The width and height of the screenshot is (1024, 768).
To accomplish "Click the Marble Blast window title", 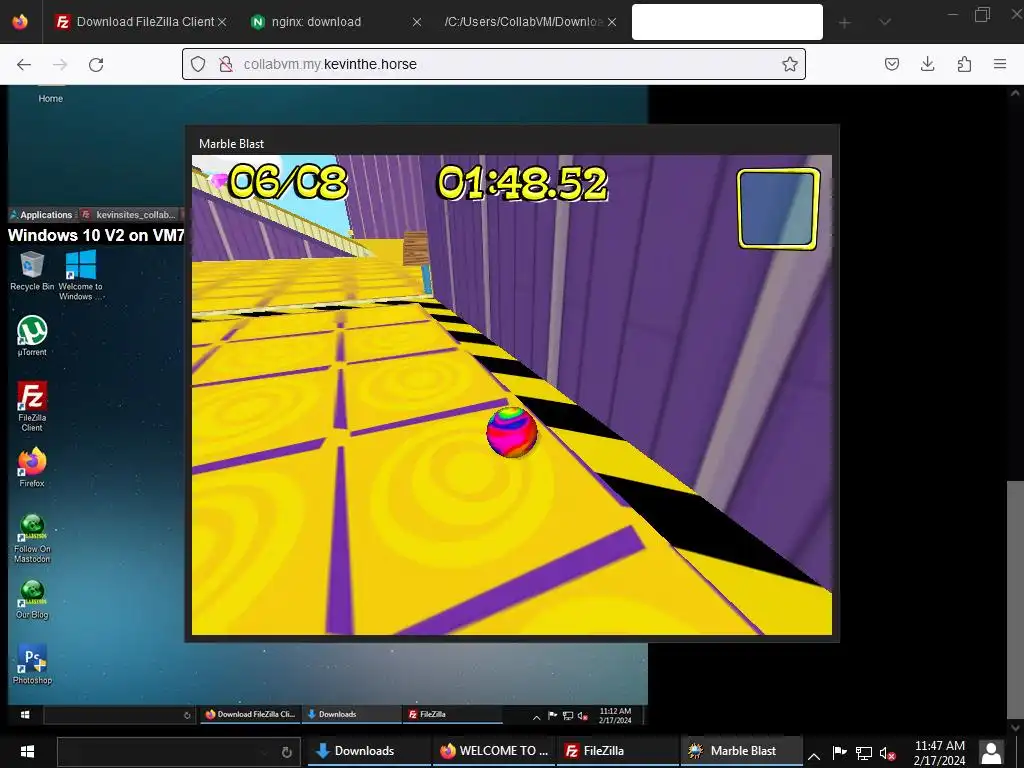I will (x=231, y=144).
